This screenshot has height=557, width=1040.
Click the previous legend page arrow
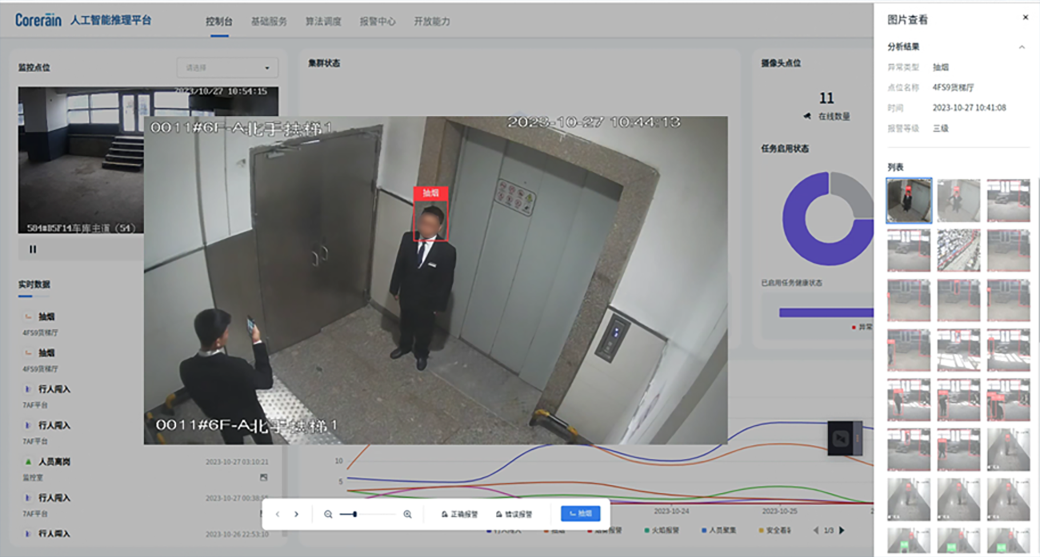coord(816,530)
